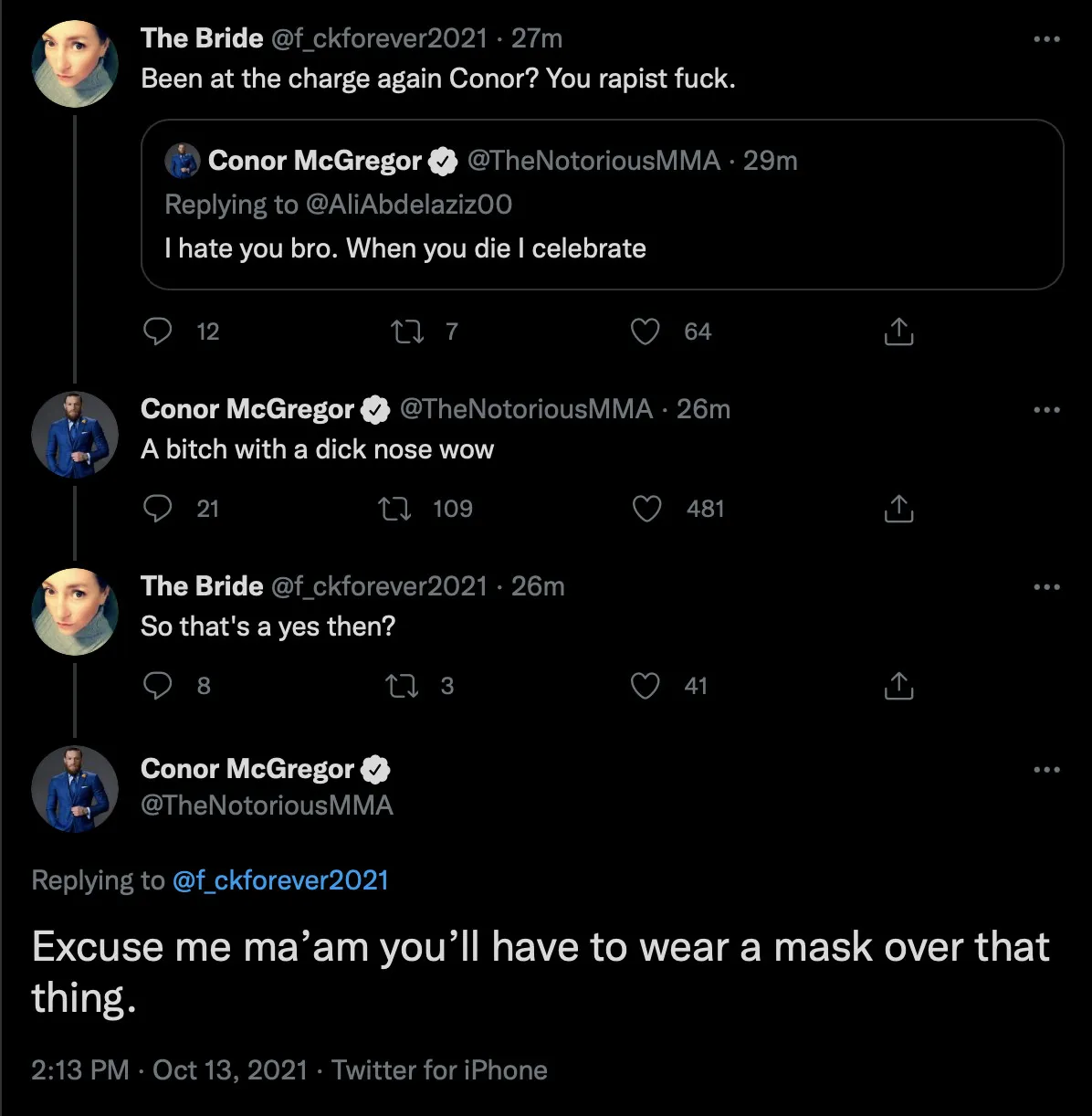1092x1116 pixels.
Task: Retweet the first tweet showing 7 retweets
Action: pos(407,332)
